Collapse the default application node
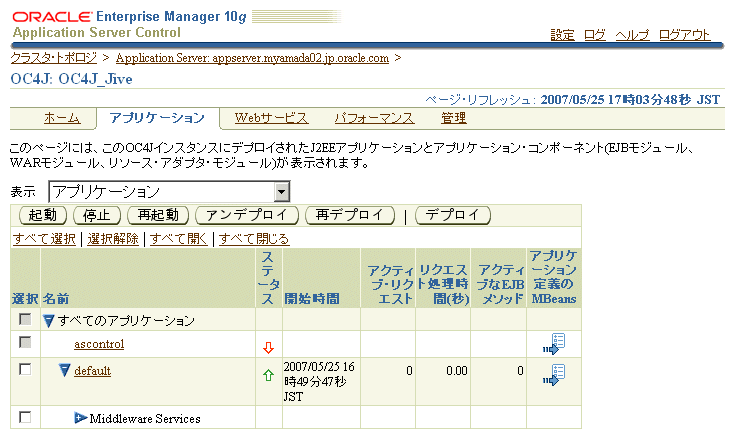 click(65, 370)
